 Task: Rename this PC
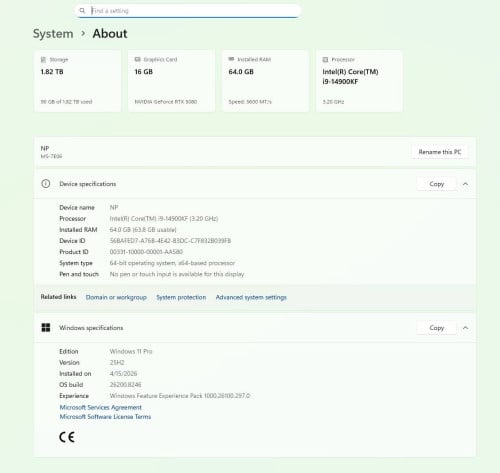440,152
